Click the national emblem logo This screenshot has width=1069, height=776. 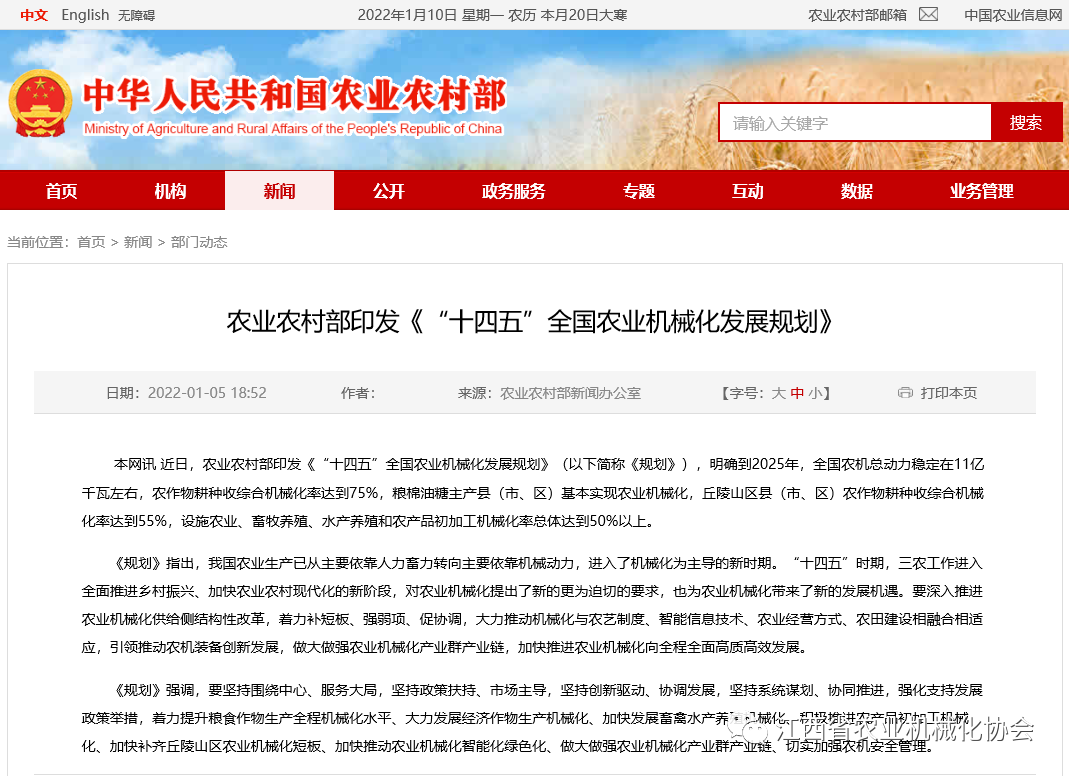point(40,103)
